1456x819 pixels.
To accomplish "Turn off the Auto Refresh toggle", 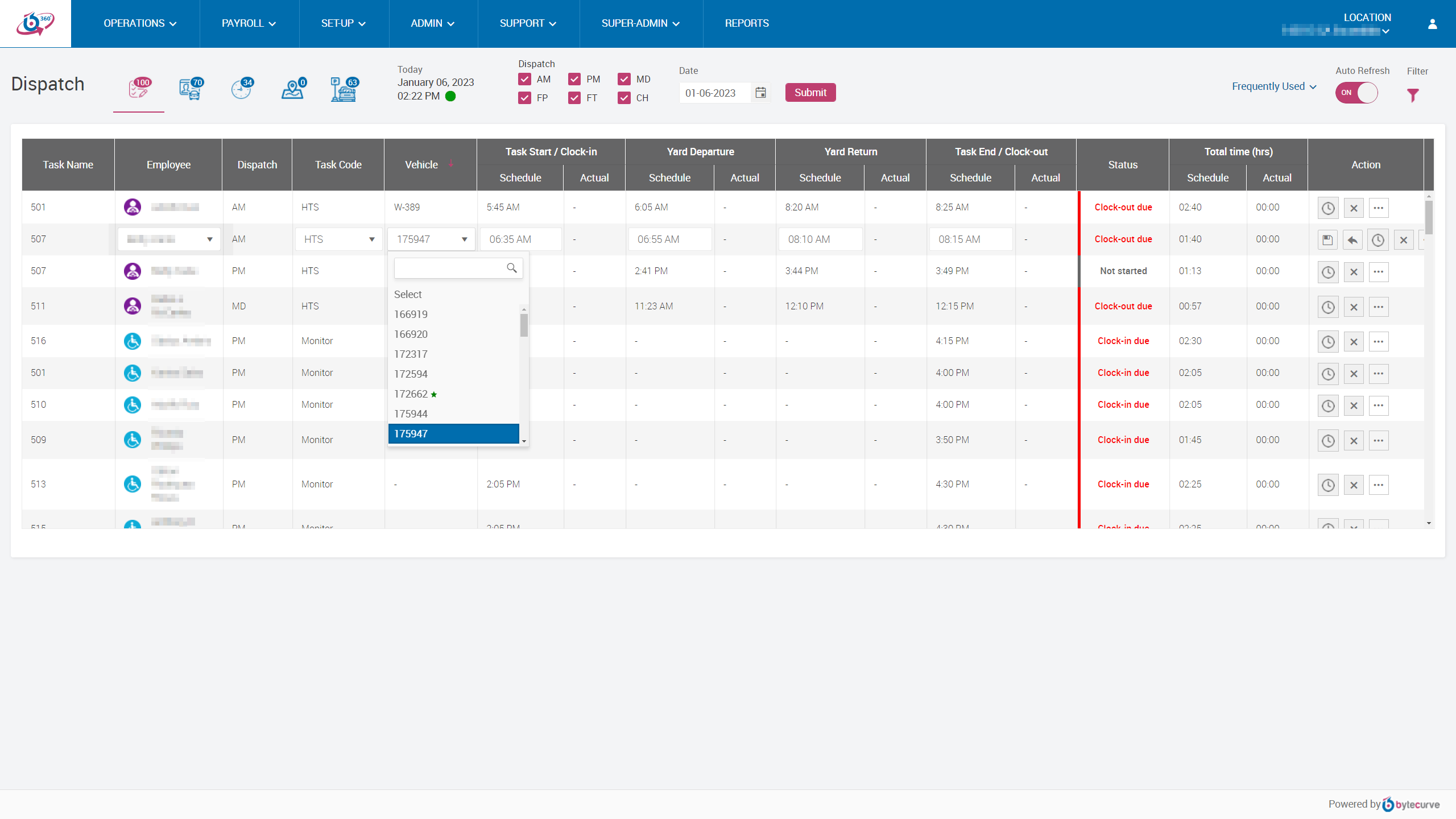I will [1356, 93].
